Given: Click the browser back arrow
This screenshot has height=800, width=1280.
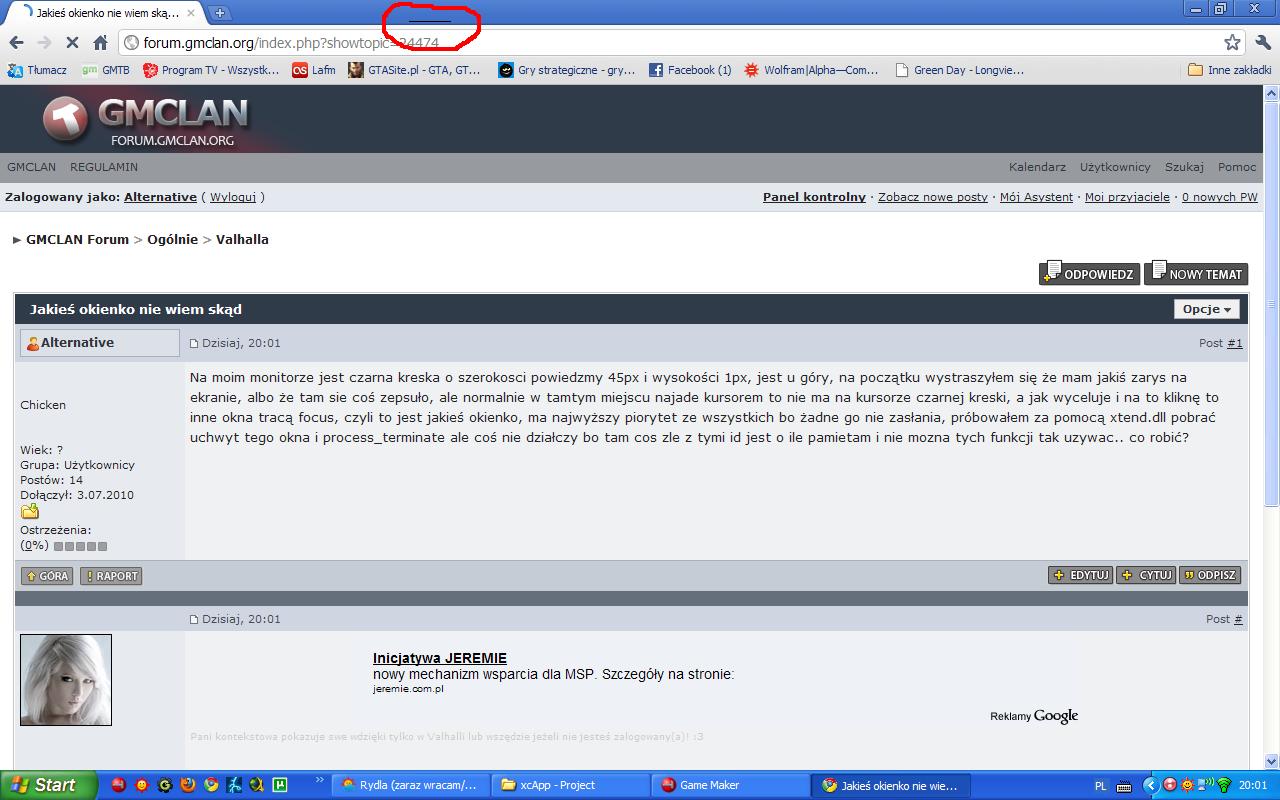Looking at the screenshot, I should [x=16, y=43].
